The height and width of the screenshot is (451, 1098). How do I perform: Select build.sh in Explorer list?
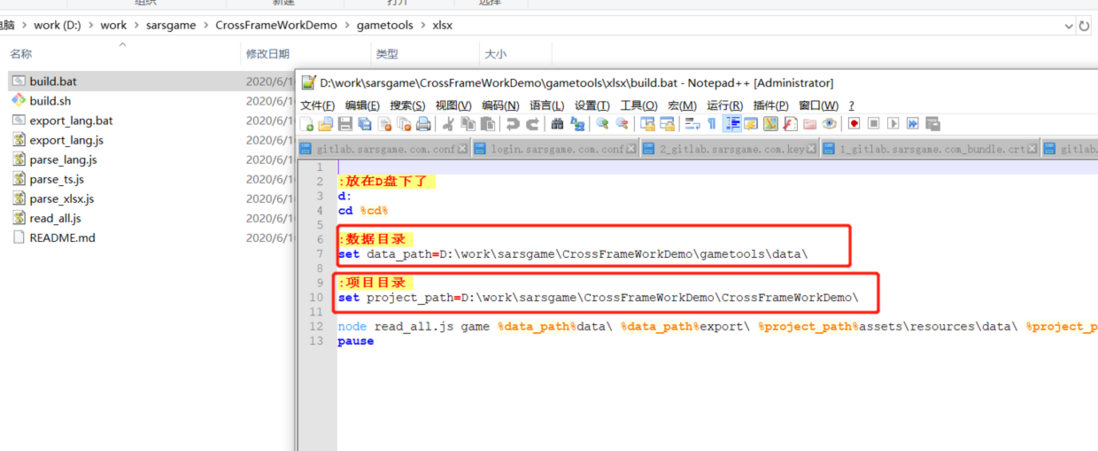tap(50, 101)
